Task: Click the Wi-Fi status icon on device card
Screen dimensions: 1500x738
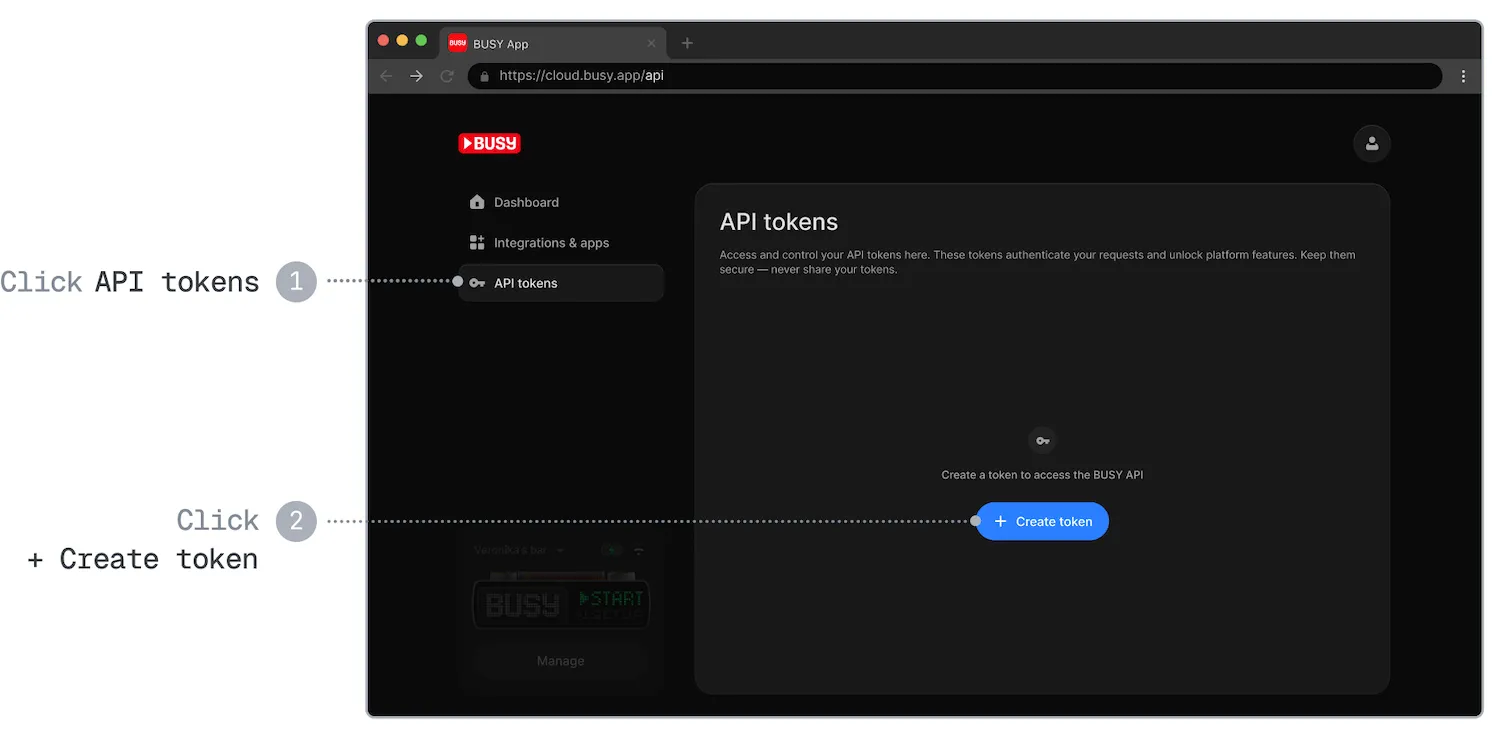Action: coord(639,550)
